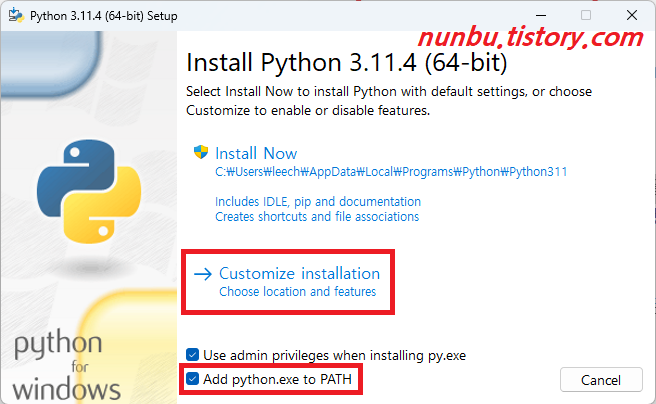The image size is (656, 404).
Task: Click the 'Install Python 3.11.4 (64-bit)' heading
Action: pos(347,63)
